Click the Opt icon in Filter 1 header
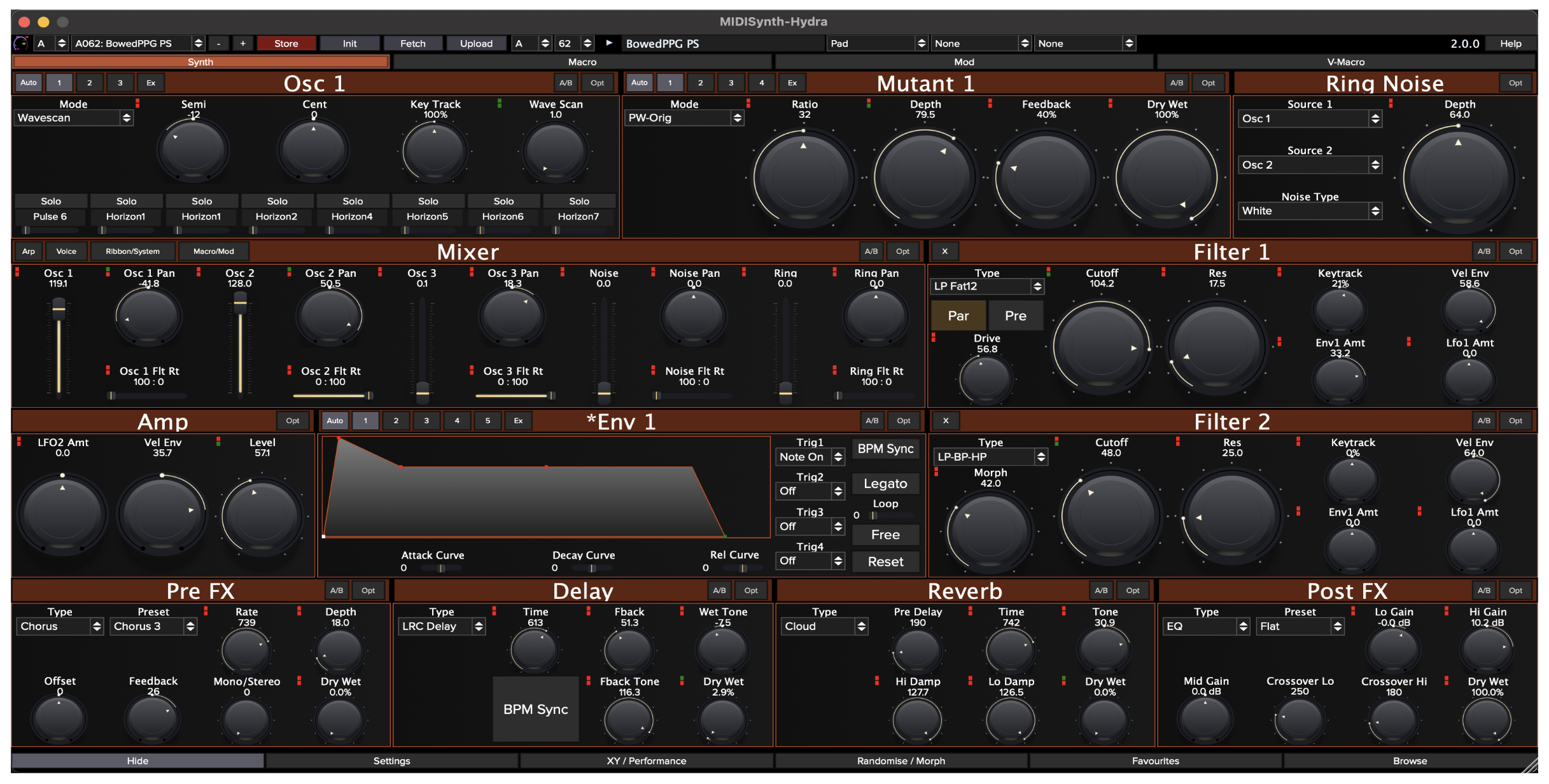 [x=1517, y=251]
